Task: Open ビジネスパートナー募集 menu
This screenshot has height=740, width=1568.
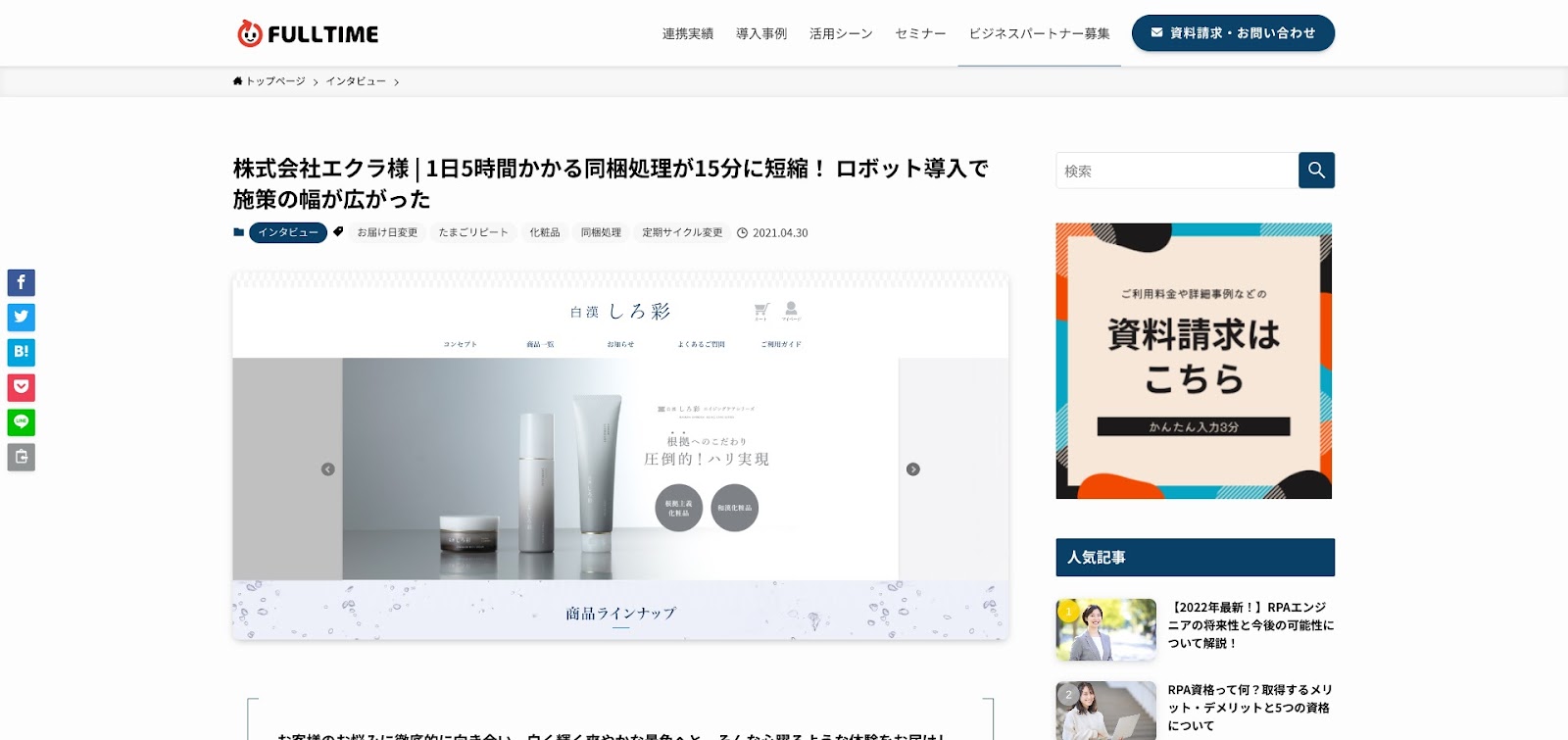Action: pos(1039,33)
